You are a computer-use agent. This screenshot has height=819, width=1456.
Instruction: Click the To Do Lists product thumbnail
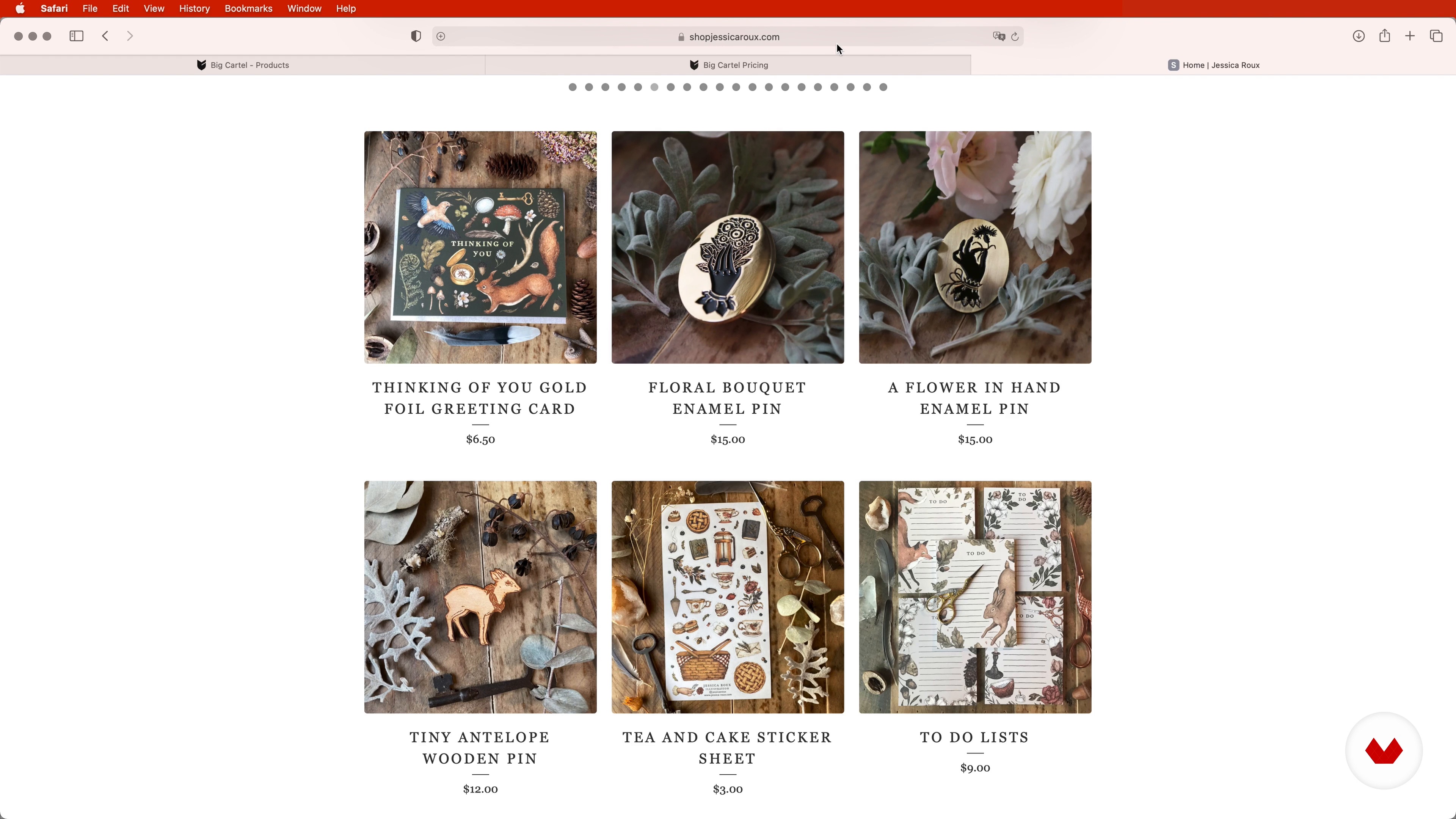[975, 597]
